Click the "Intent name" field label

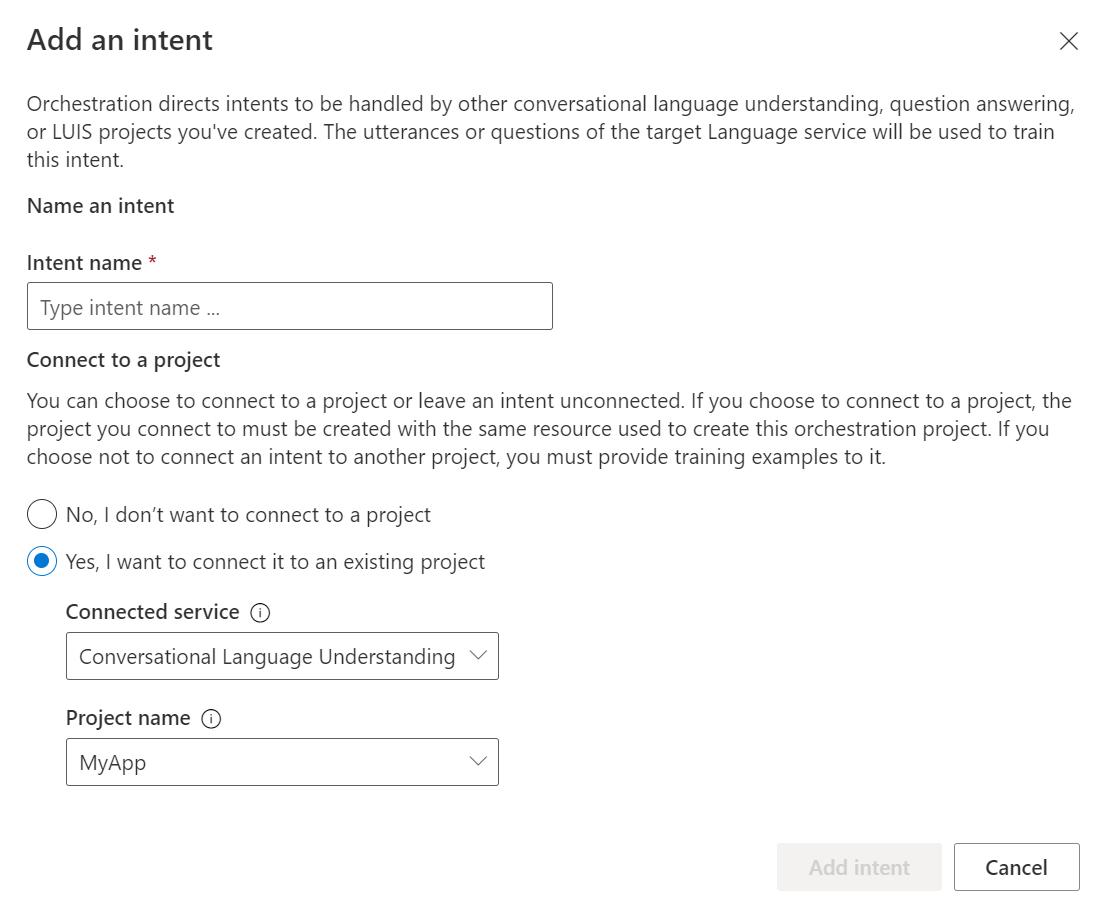point(84,263)
